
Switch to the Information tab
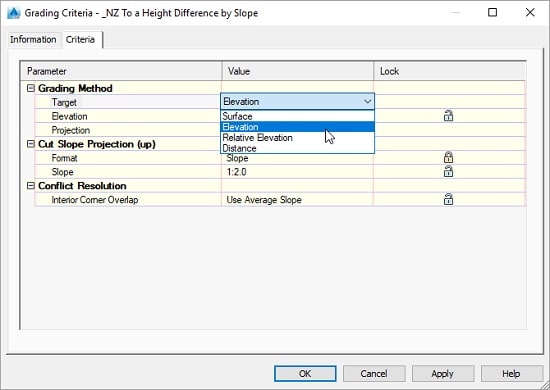pos(33,40)
